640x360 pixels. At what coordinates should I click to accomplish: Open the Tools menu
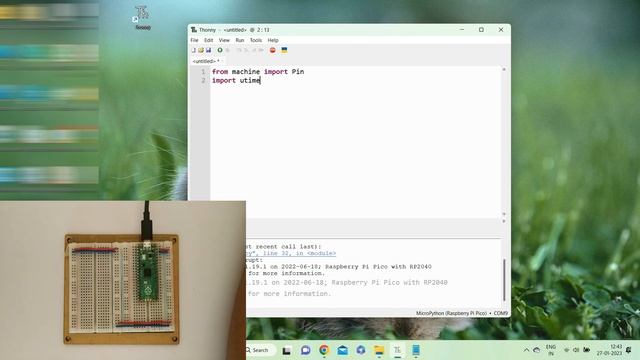tap(256, 40)
